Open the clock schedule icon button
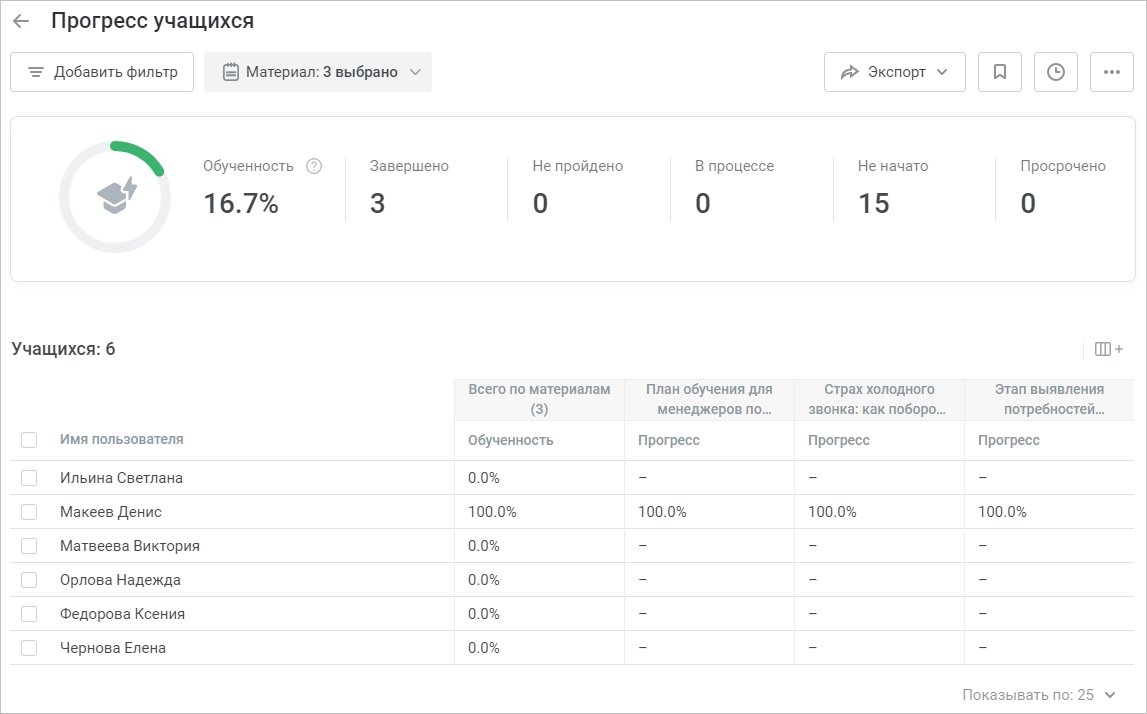Image resolution: width=1147 pixels, height=714 pixels. tap(1056, 72)
